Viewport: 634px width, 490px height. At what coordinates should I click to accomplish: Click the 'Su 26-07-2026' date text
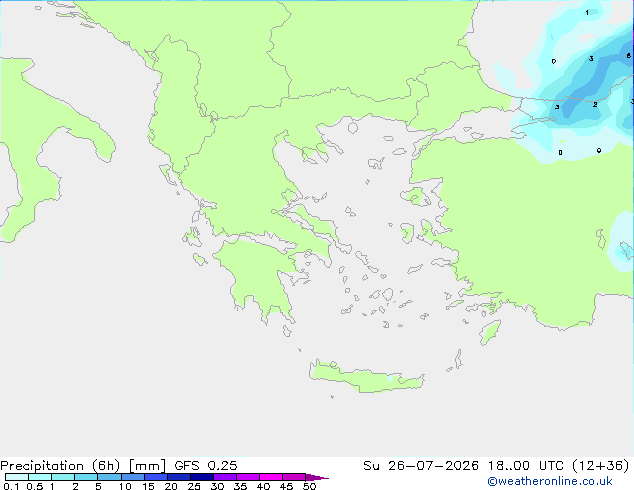(421, 466)
